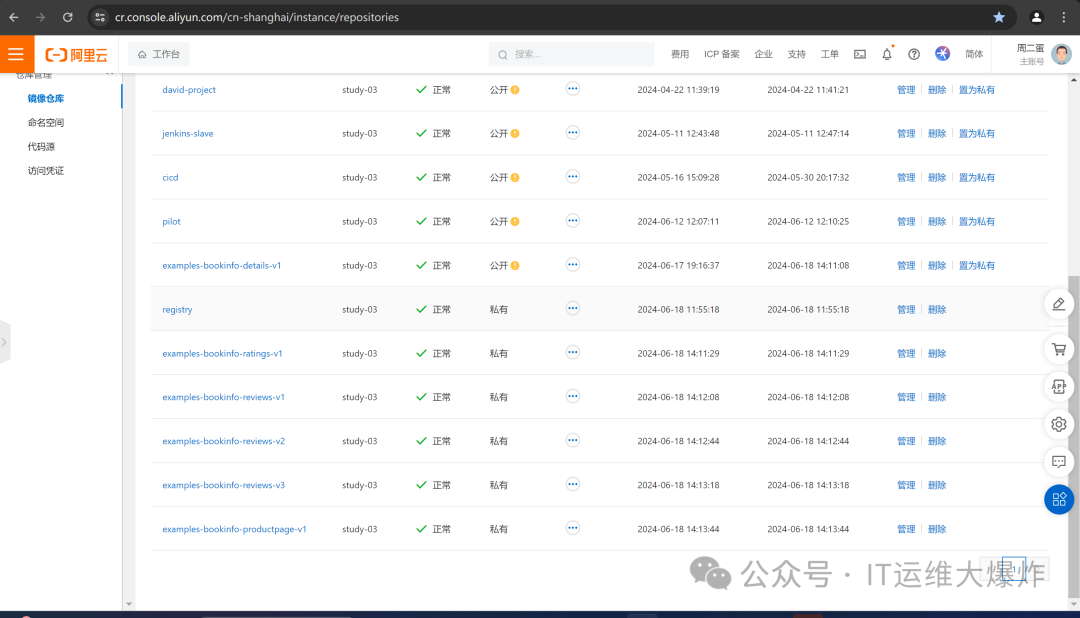1080x618 pixels.
Task: Open the 工单 menu
Action: coord(829,54)
